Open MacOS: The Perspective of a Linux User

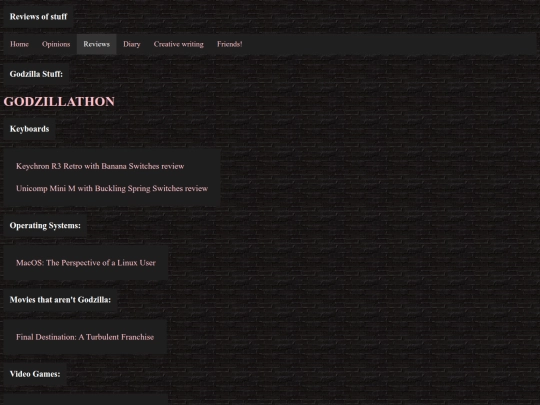pyautogui.click(x=86, y=263)
